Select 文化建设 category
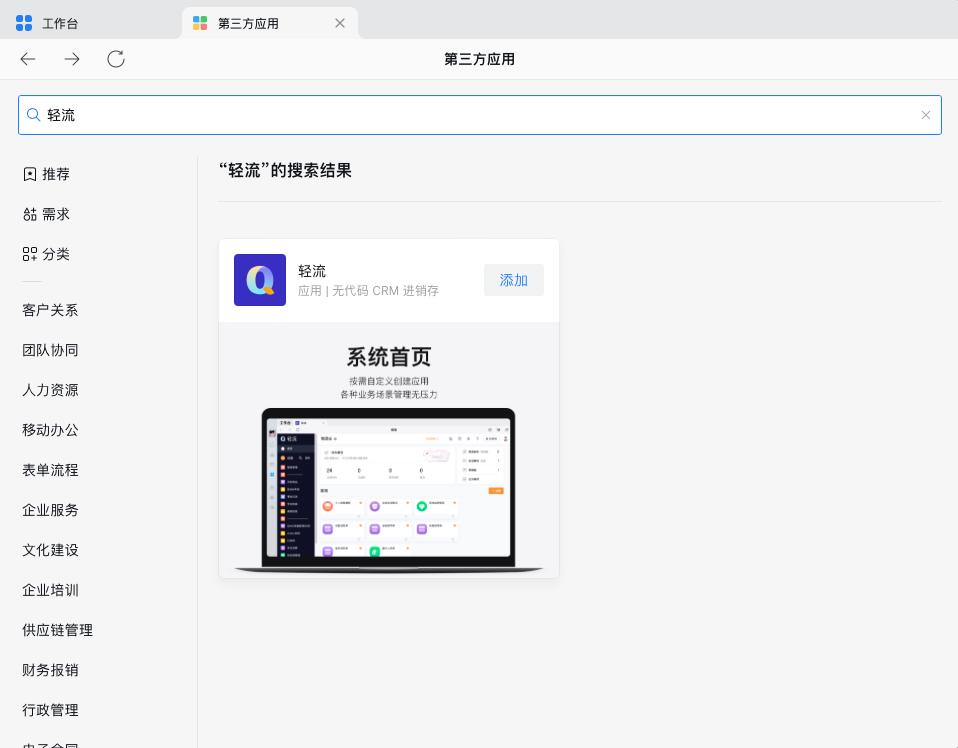 pyautogui.click(x=50, y=550)
